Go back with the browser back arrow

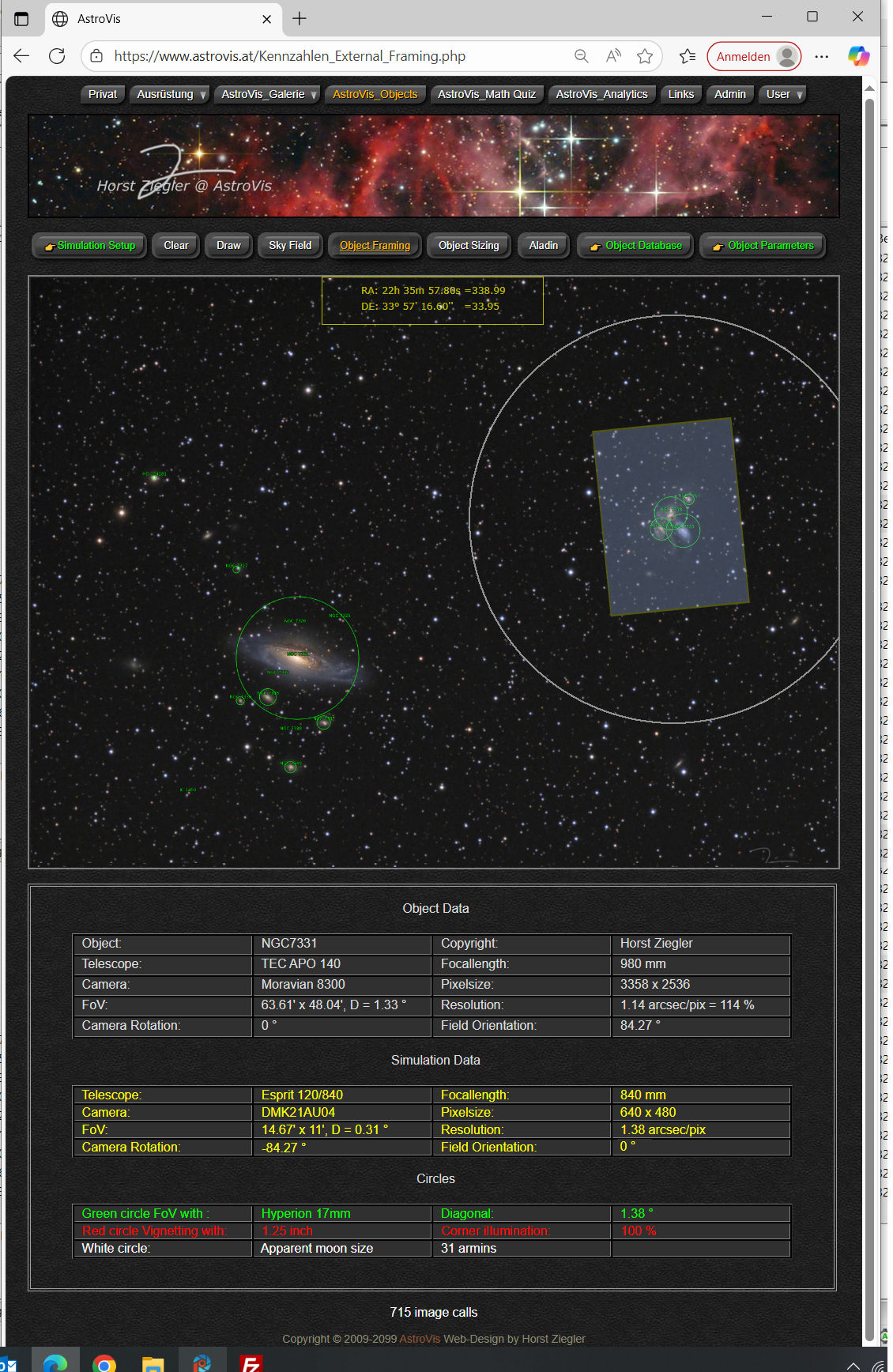(x=21, y=56)
